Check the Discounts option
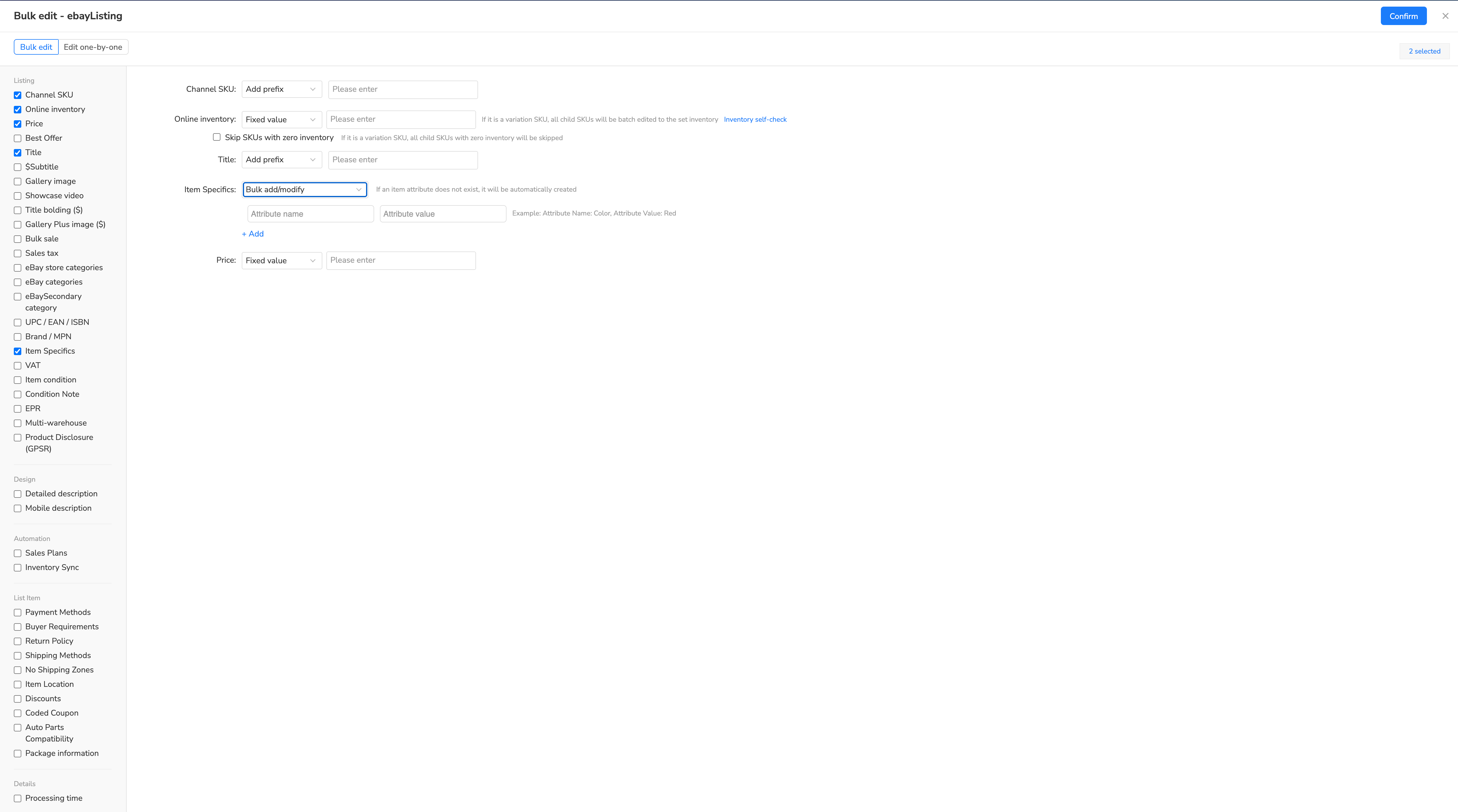1458x812 pixels. pyautogui.click(x=18, y=699)
